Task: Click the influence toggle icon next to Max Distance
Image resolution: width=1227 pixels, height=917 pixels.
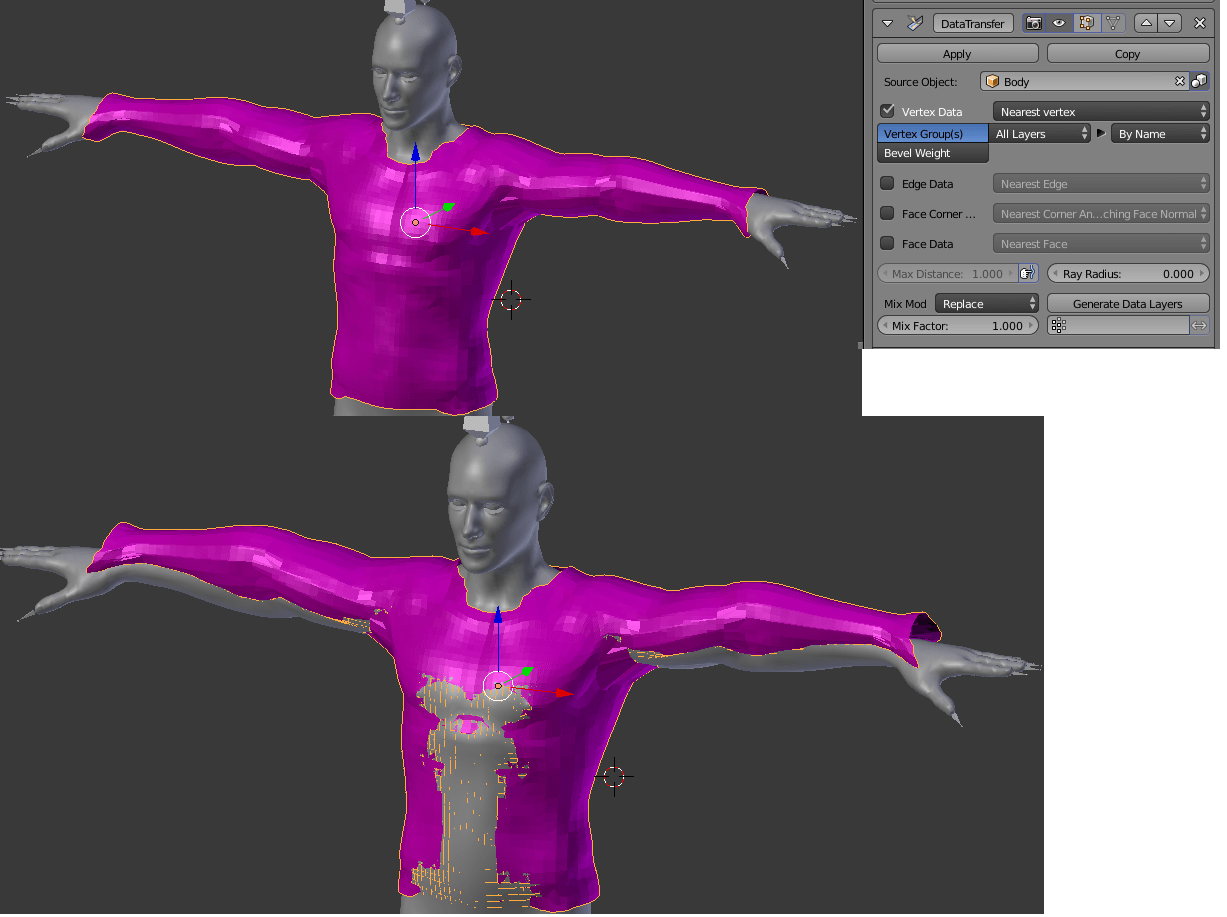Action: 1028,273
